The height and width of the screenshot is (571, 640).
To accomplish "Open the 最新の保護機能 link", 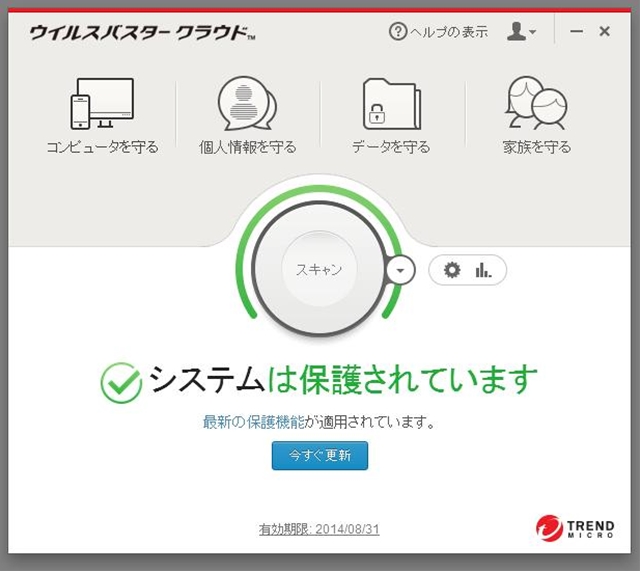I will click(x=253, y=422).
